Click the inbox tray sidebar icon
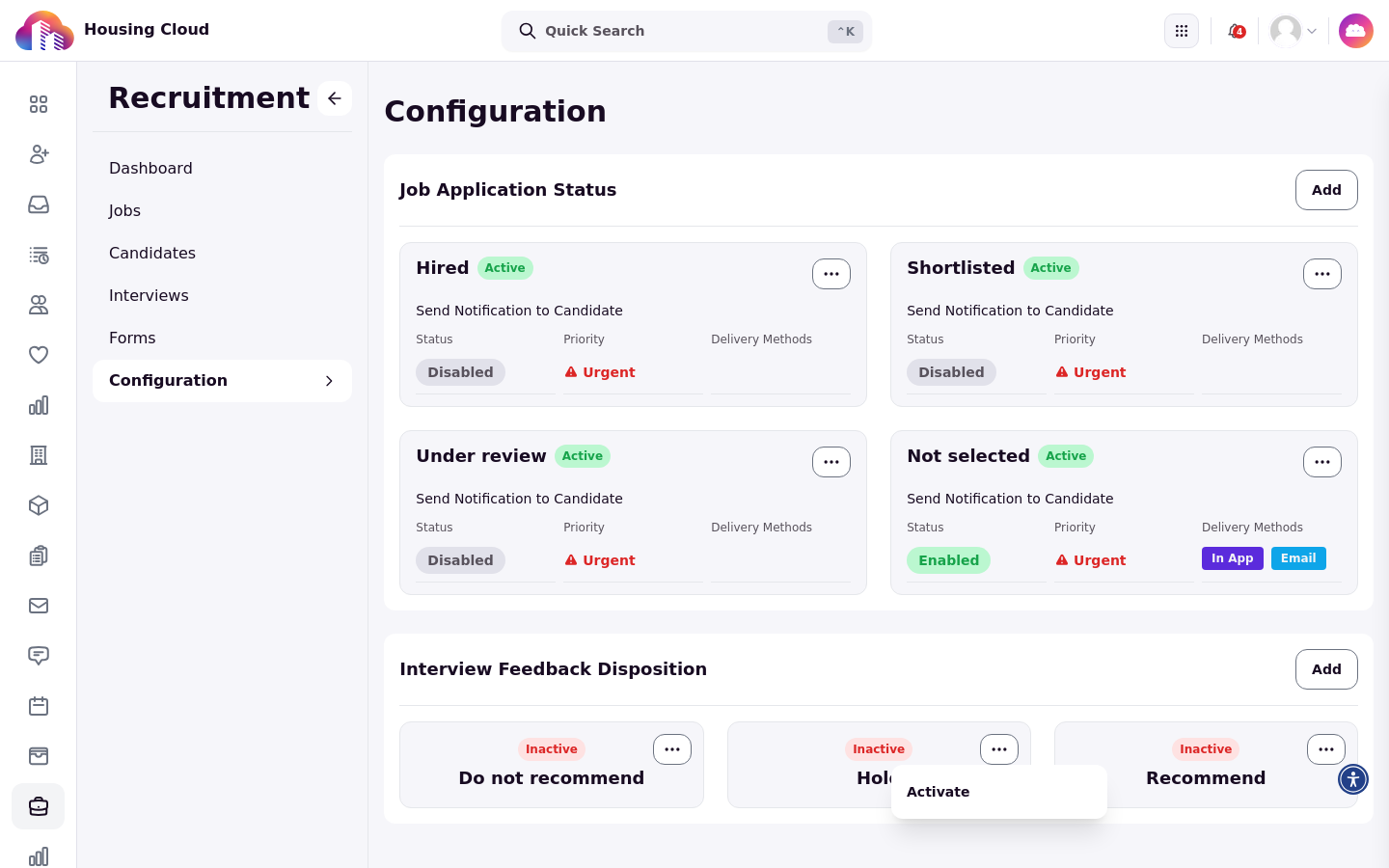1389x868 pixels. [39, 204]
